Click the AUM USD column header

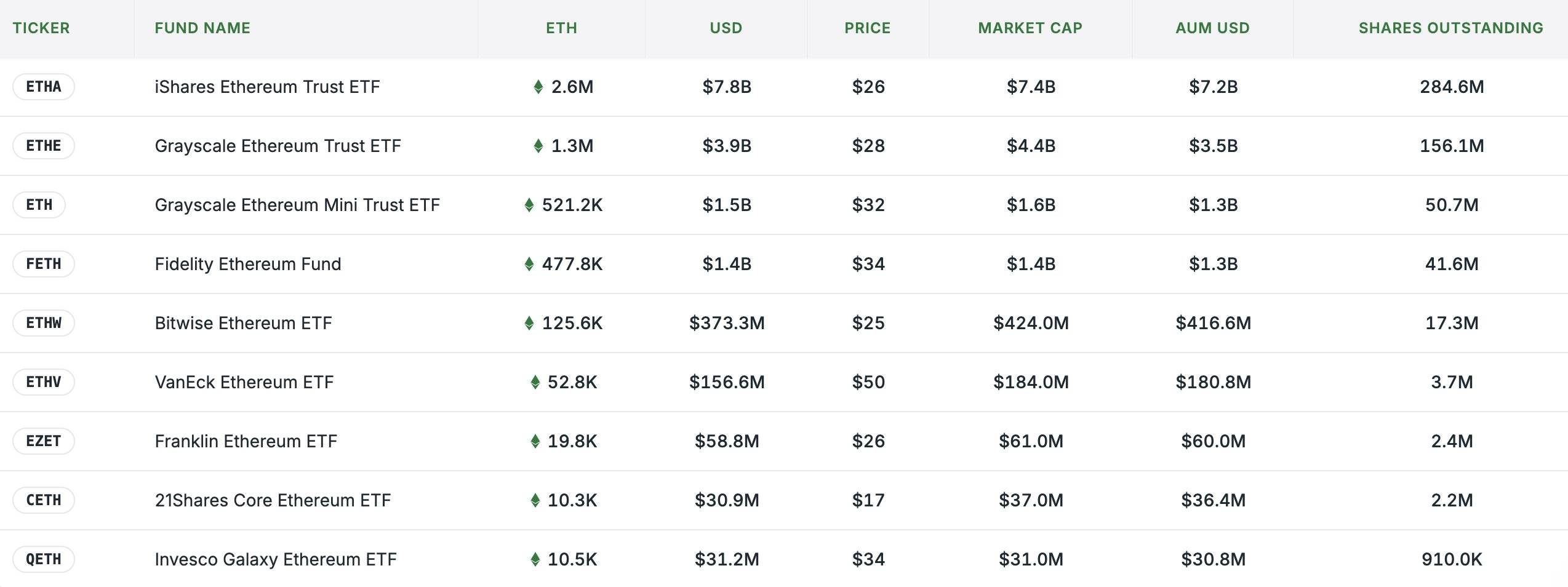click(x=1212, y=28)
